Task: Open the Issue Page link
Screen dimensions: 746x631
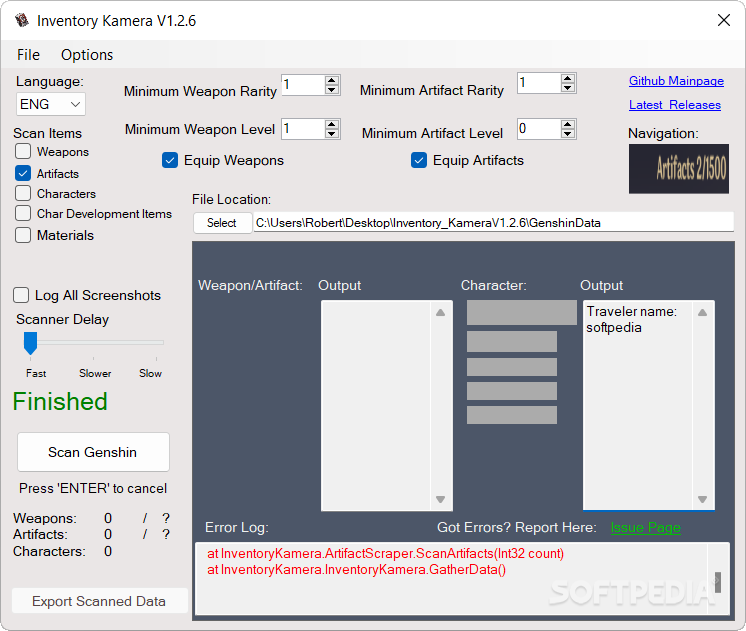Action: [x=645, y=527]
